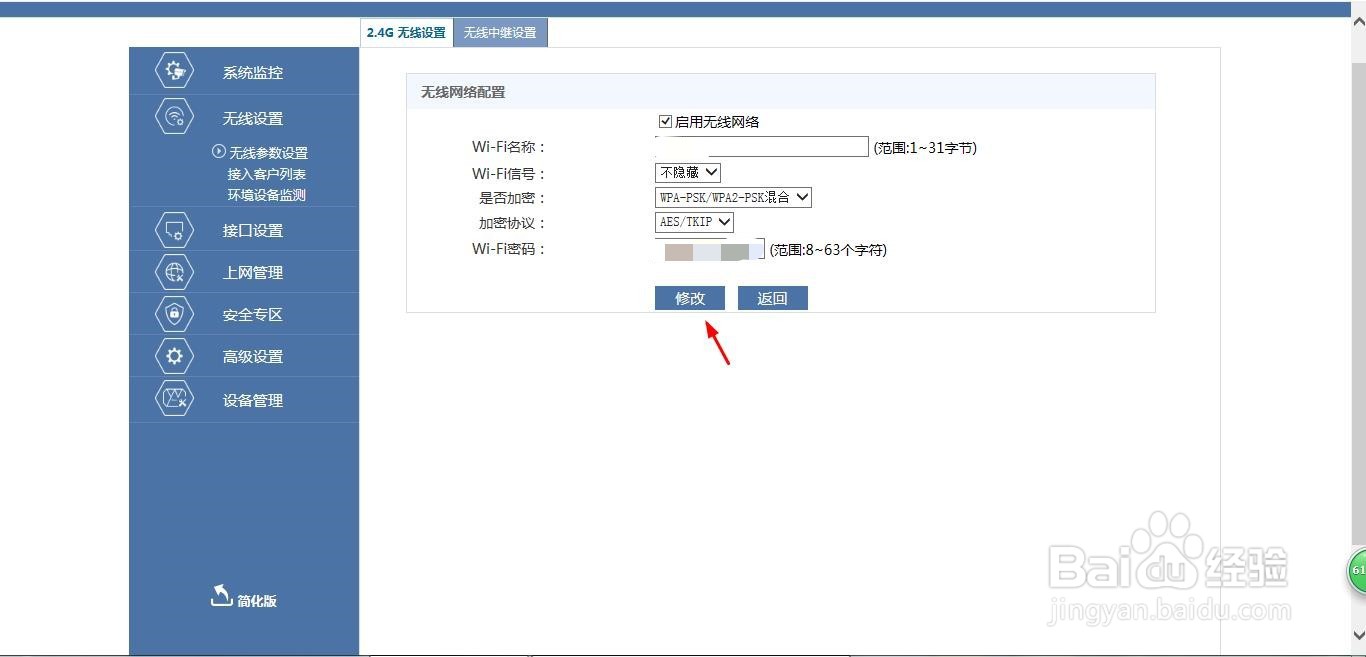1366x657 pixels.
Task: Select the 2.4G 无线设置 tab
Action: [406, 31]
